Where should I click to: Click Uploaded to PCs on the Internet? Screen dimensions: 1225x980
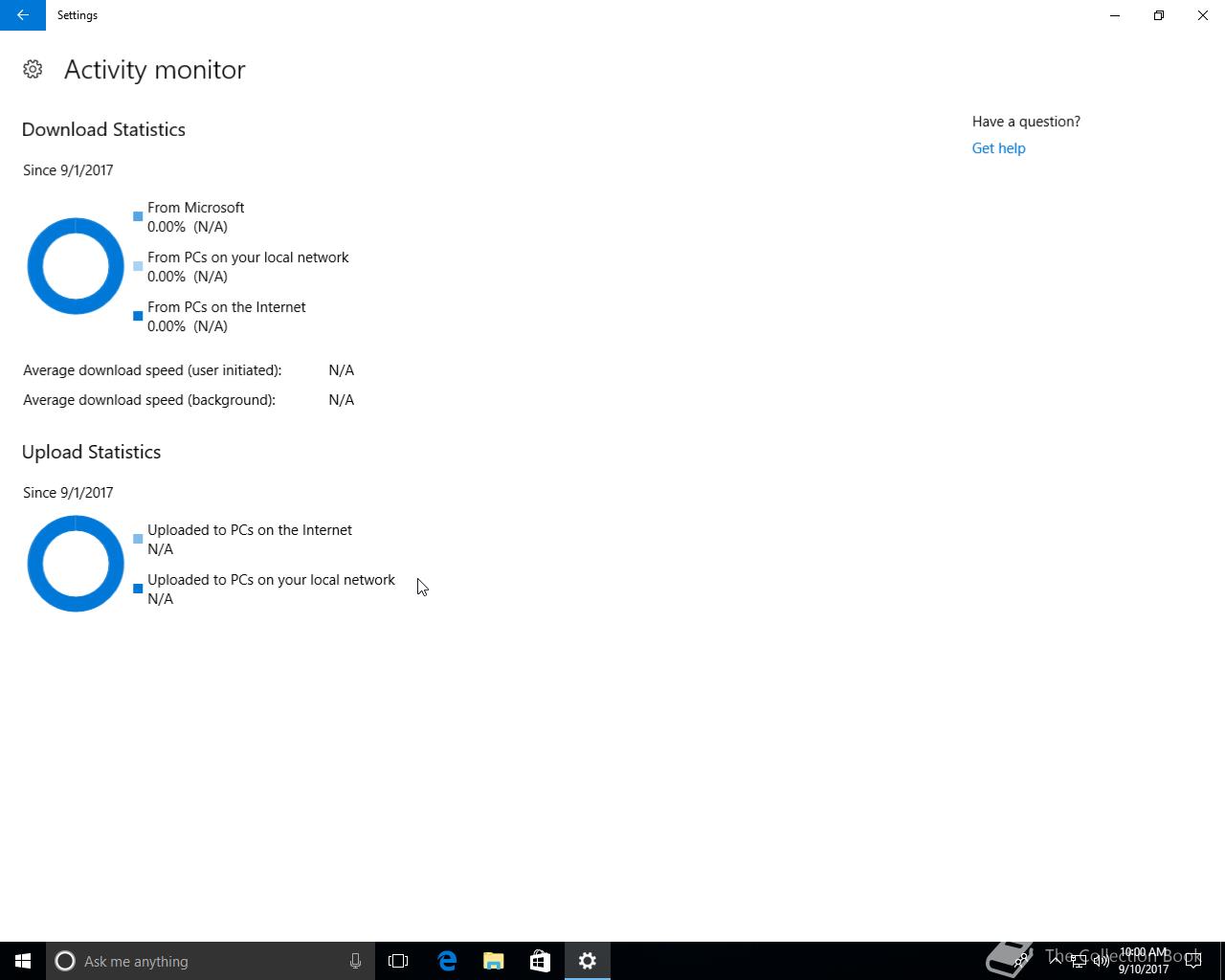pyautogui.click(x=250, y=530)
